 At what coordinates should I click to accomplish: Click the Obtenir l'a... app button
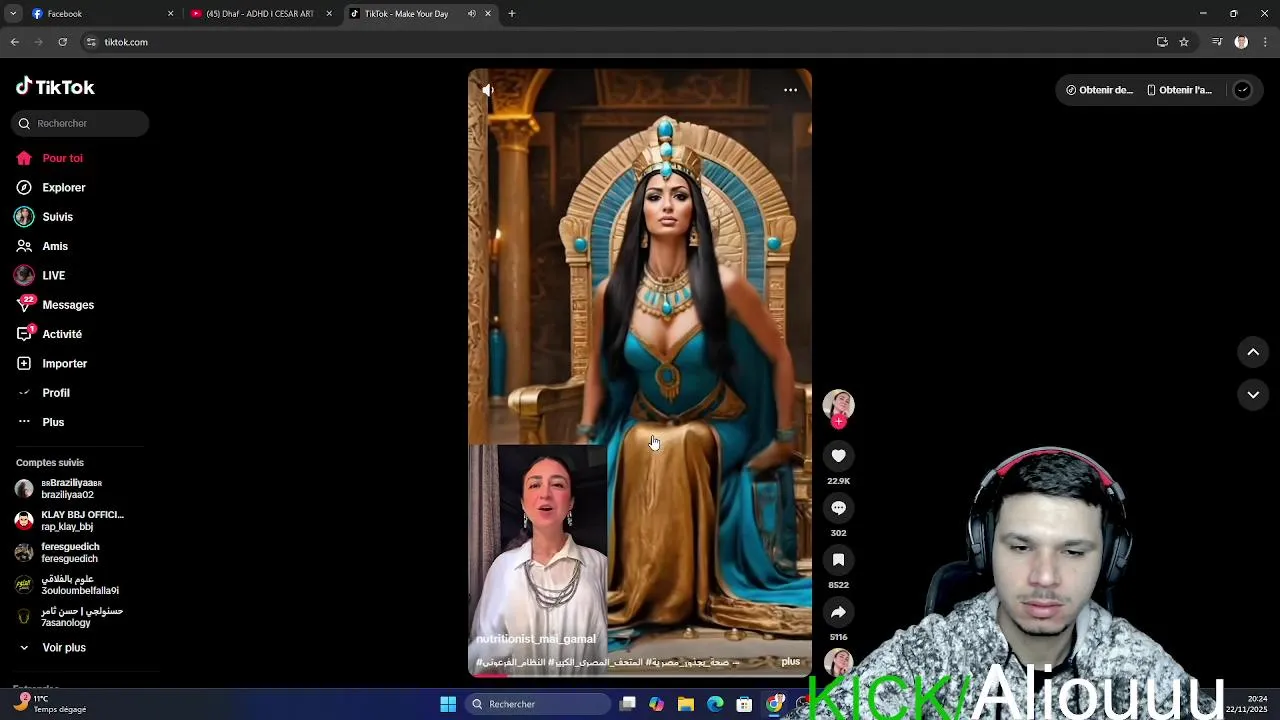1179,90
